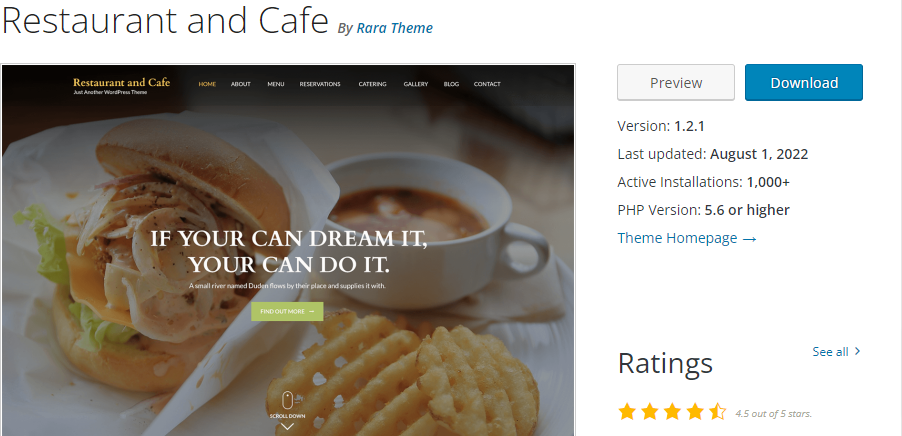Open See all ratings link
The image size is (902, 436).
(x=836, y=351)
